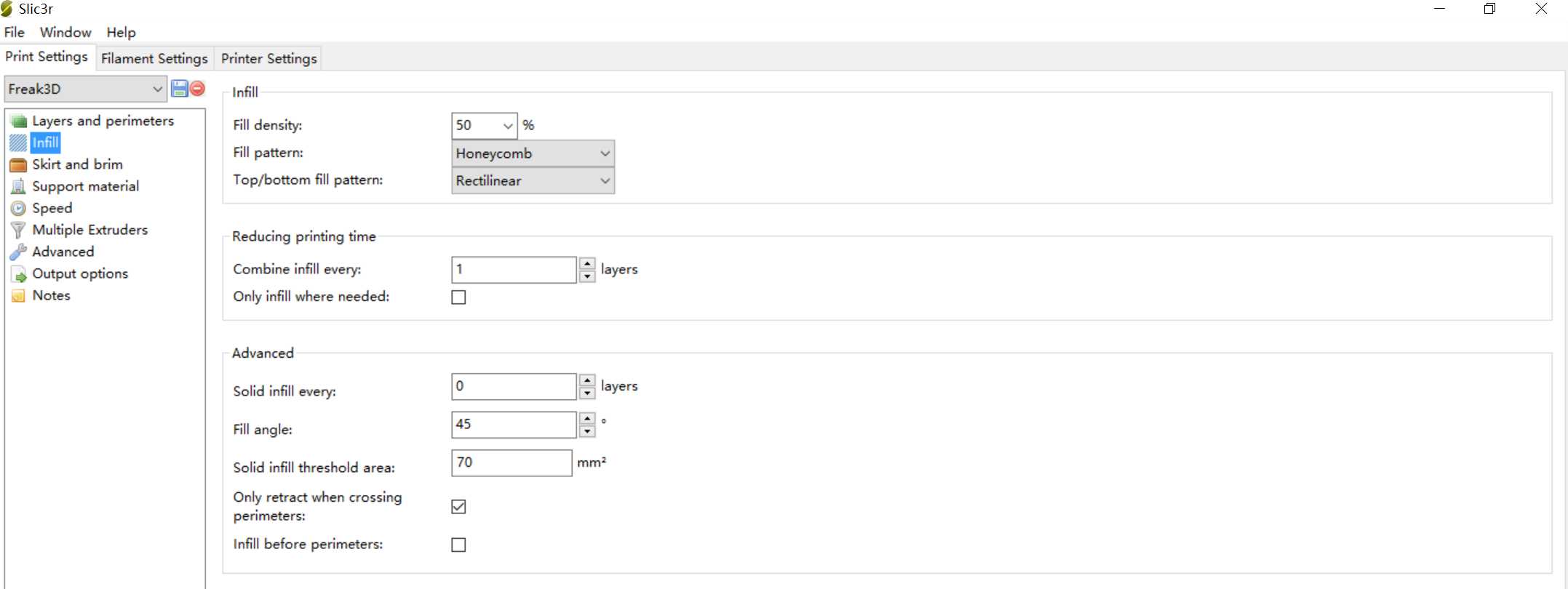Image resolution: width=1568 pixels, height=589 pixels.
Task: Click the Solid infill every input field
Action: [x=514, y=387]
